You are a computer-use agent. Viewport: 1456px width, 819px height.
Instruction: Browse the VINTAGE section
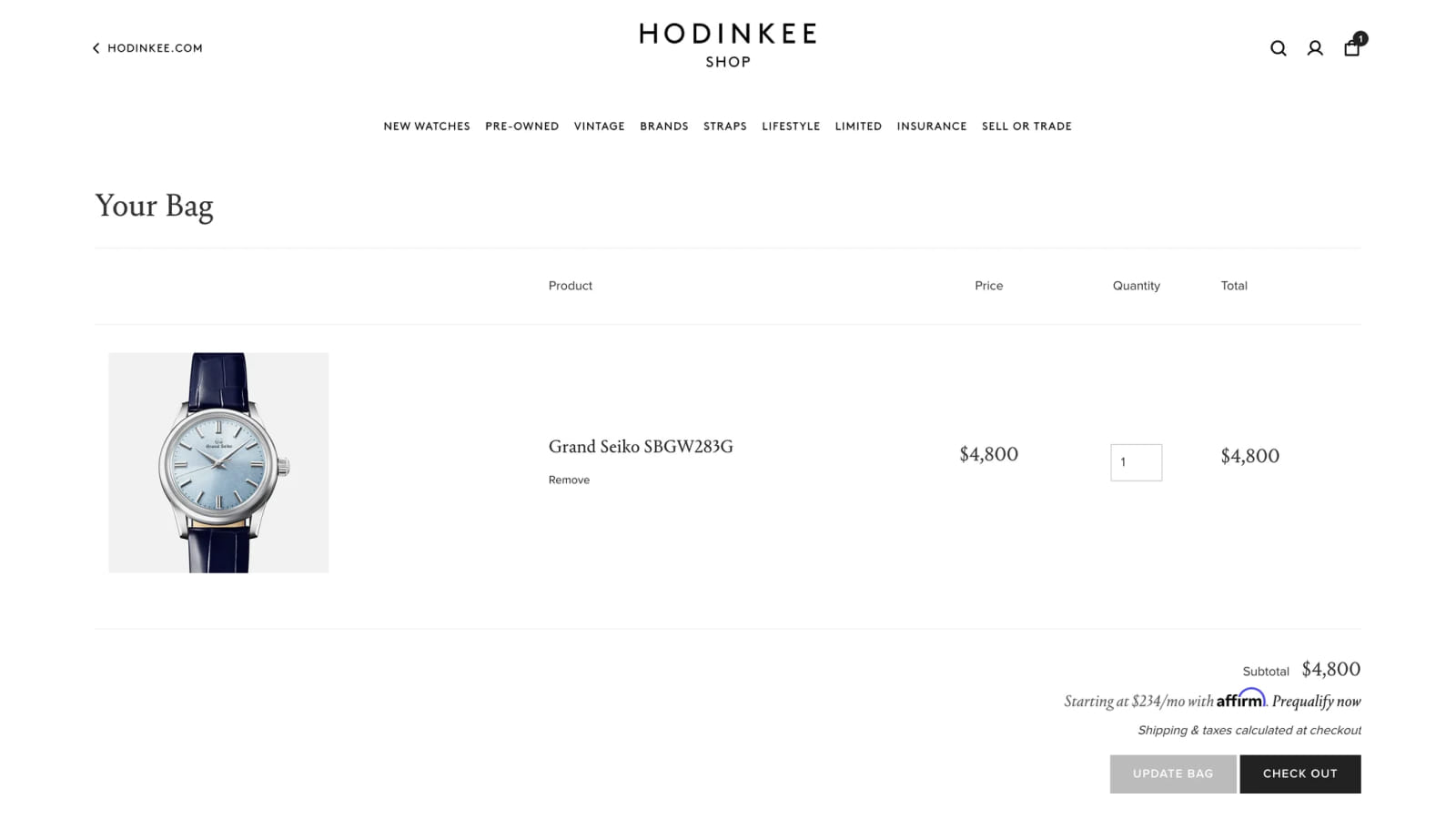599,126
